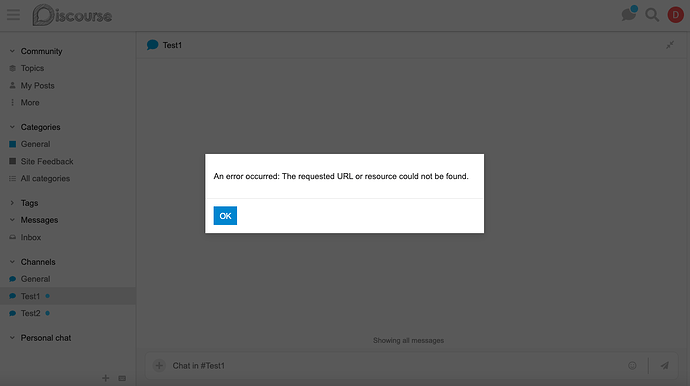Viewport: 690px width, 386px height.
Task: Click the error message text
Action: tap(341, 176)
